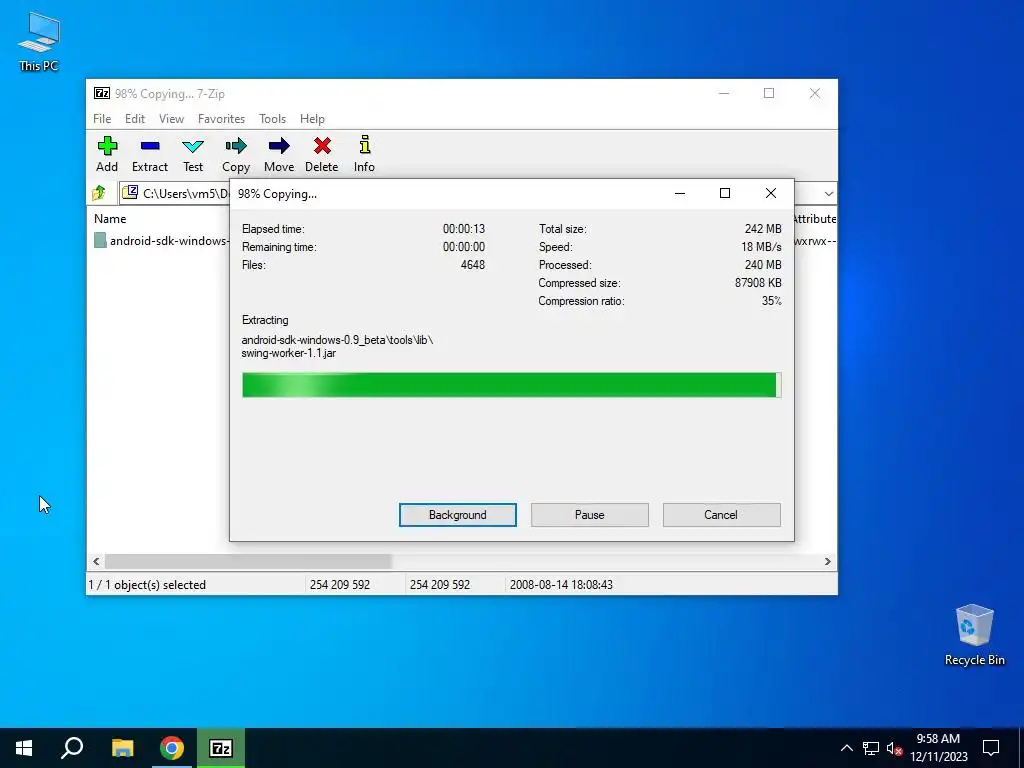Screen dimensions: 1024x768
Task: Open File Explorer from the taskbar
Action: pyautogui.click(x=122, y=748)
